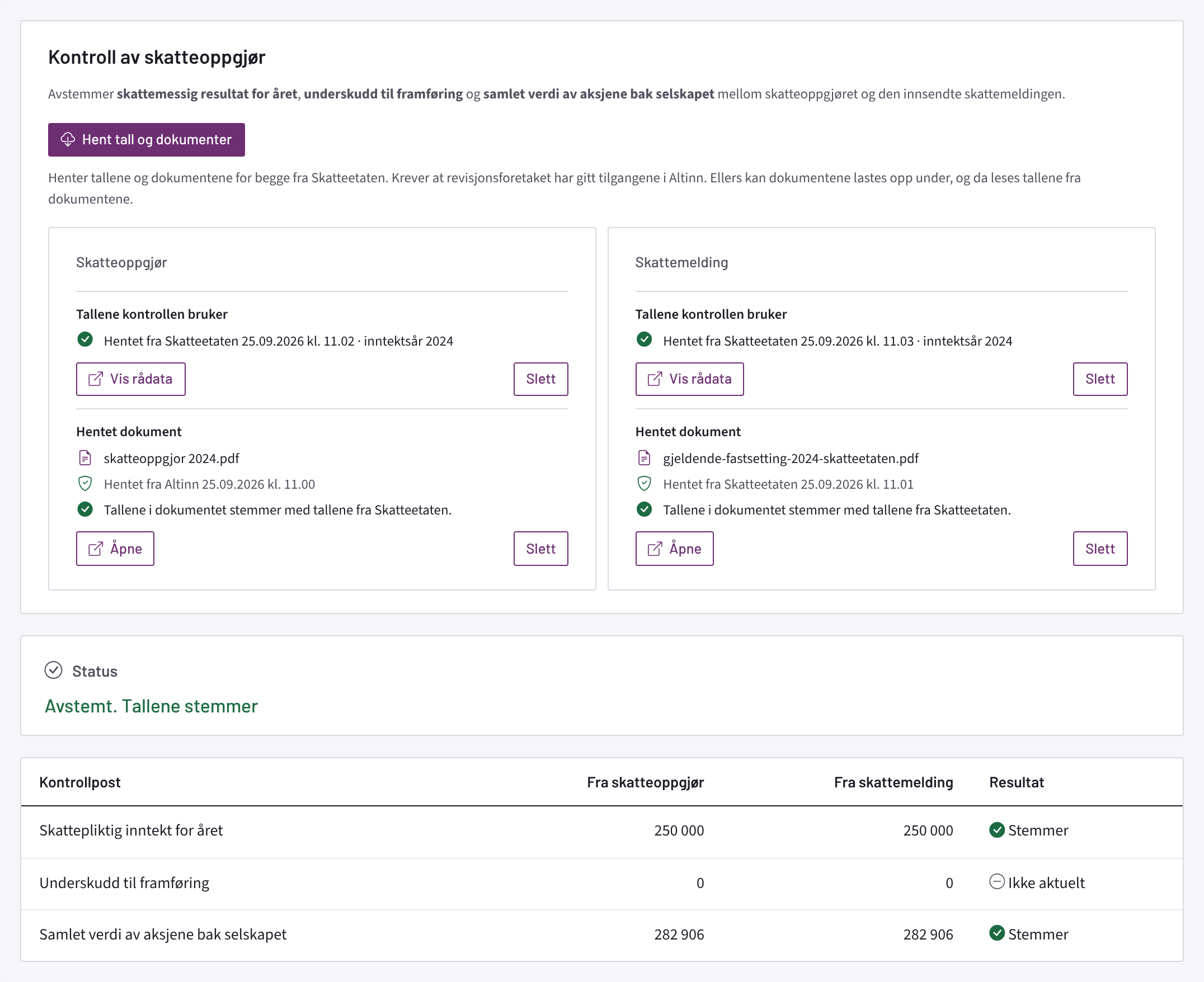Screen dimensions: 1204x982
Task: Click 282 906 value under Fra skatteoppgjør
Action: click(679, 934)
